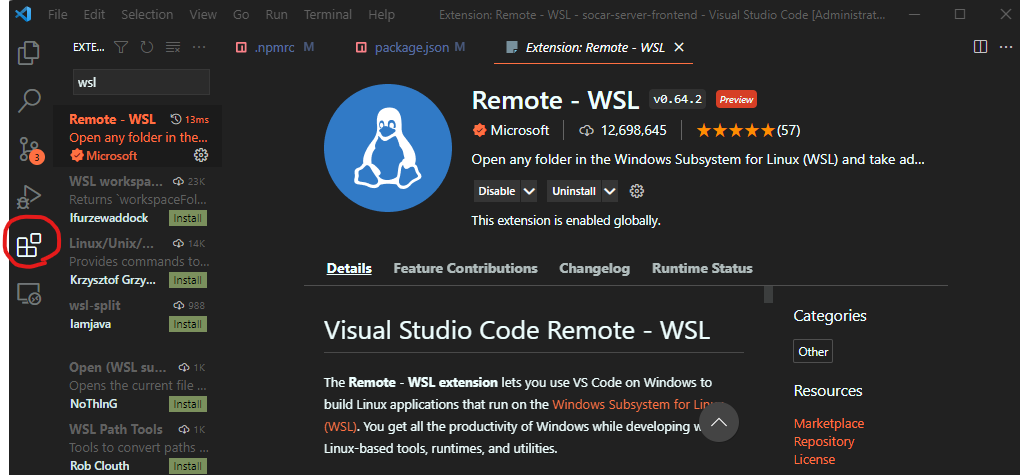Open editor more actions ellipsis
The width and height of the screenshot is (1020, 475).
pos(1006,47)
